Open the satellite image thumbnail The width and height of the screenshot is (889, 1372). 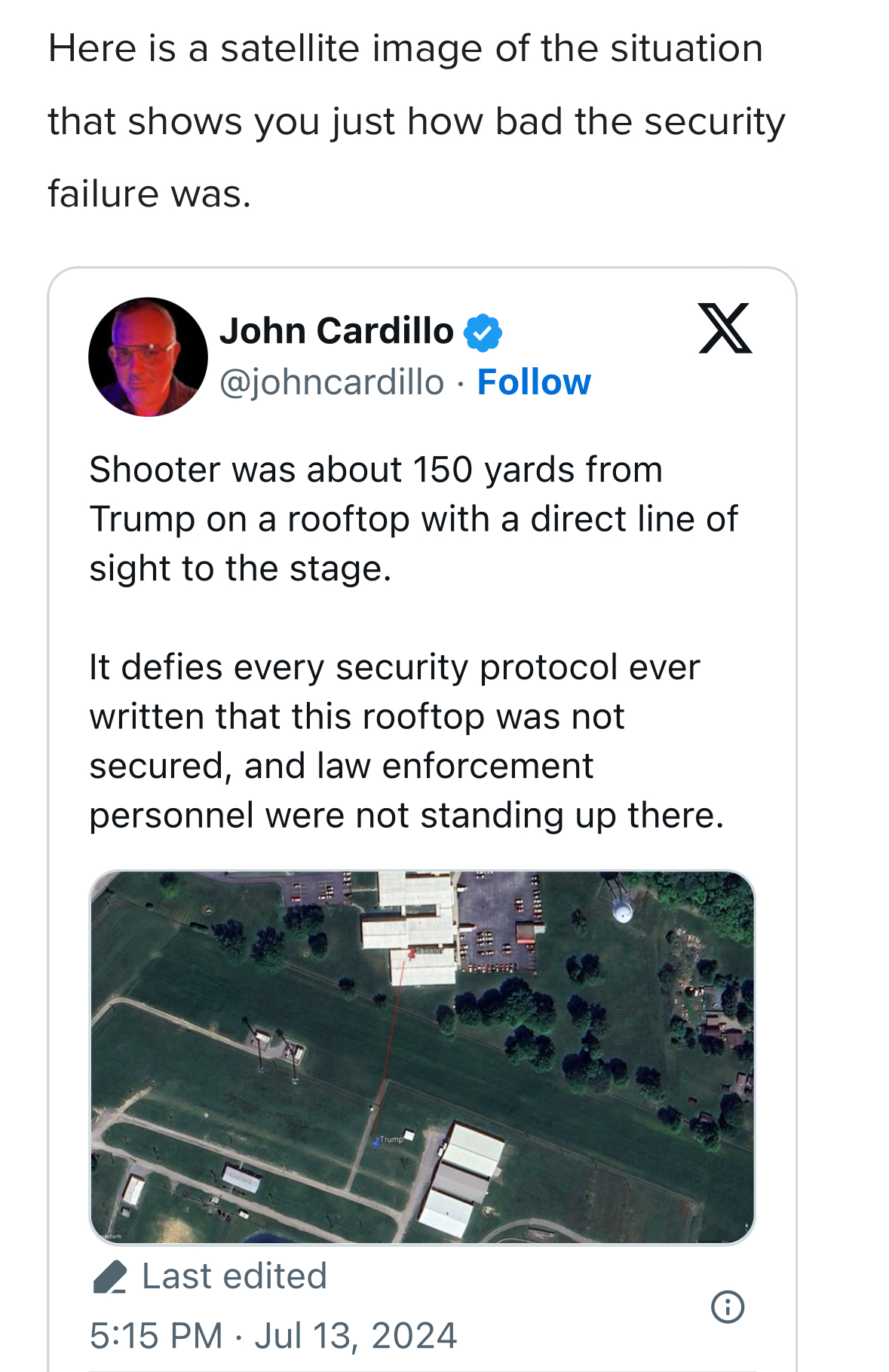pos(422,1057)
